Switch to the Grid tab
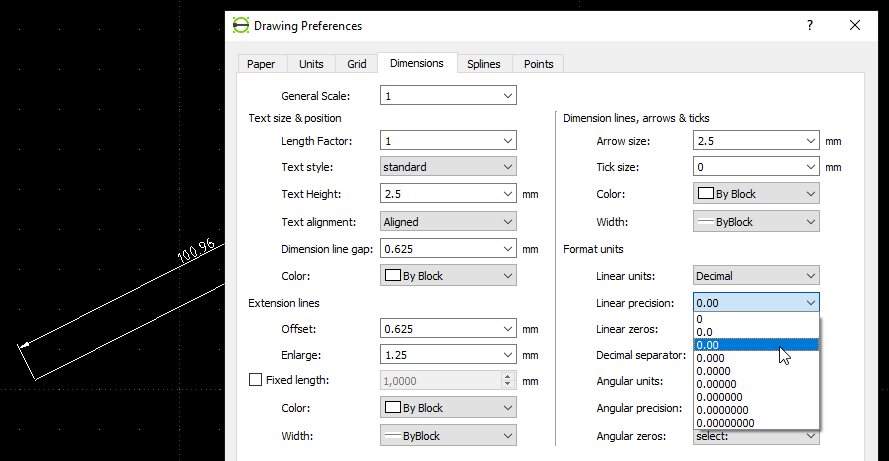 (x=357, y=64)
